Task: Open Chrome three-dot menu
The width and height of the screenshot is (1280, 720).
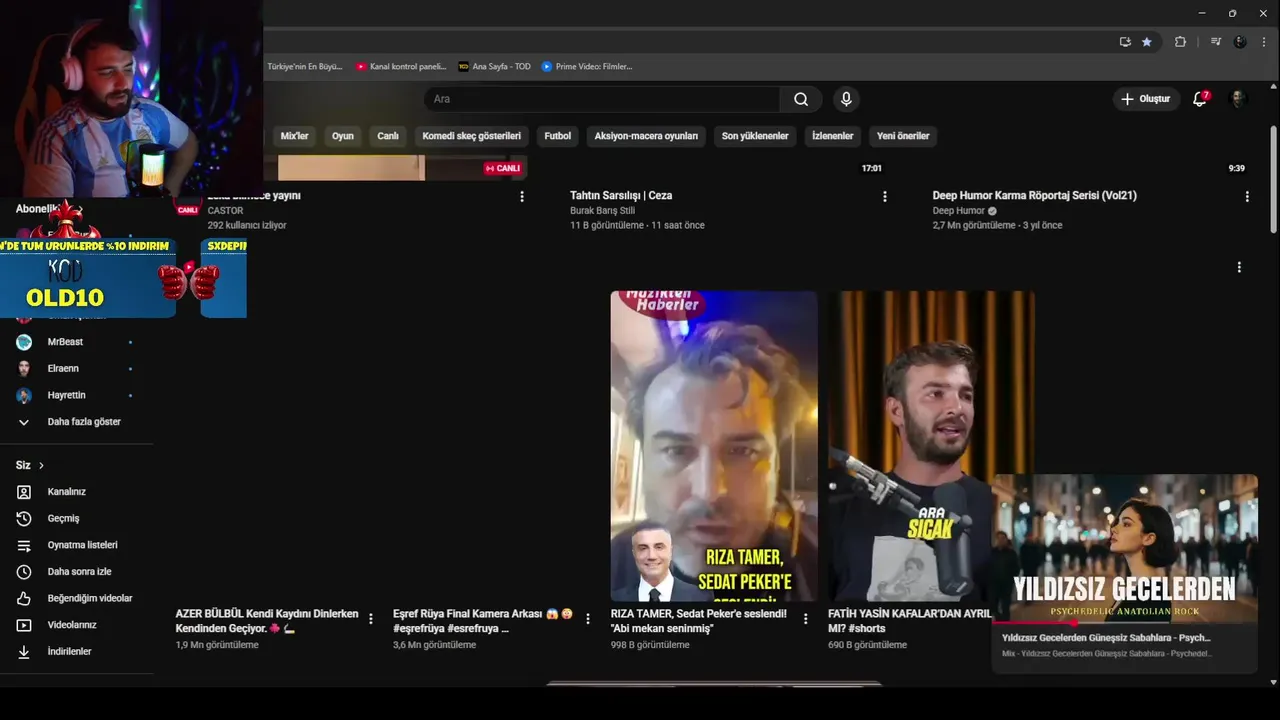Action: (x=1263, y=42)
